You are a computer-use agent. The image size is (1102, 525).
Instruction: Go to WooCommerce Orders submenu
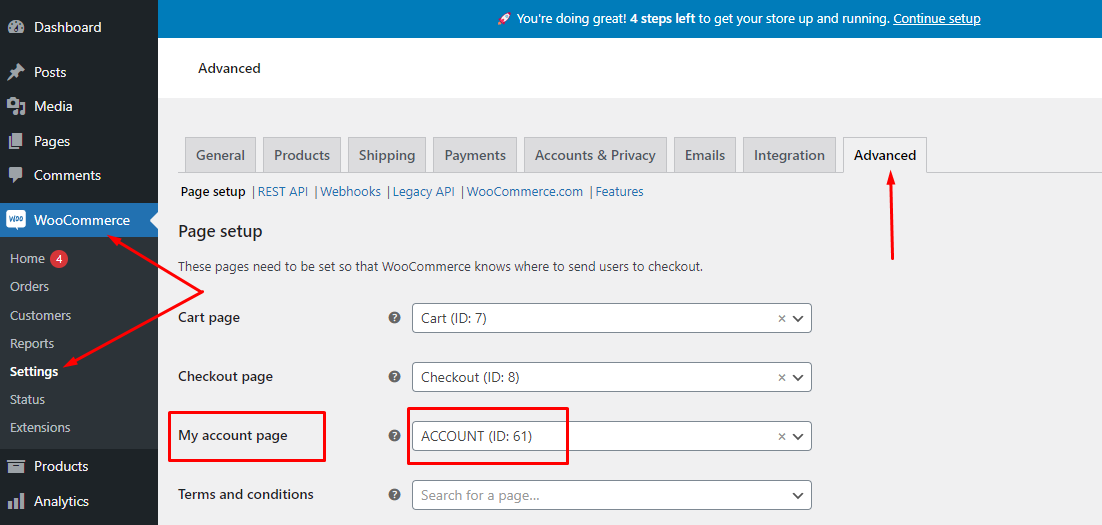pos(30,287)
